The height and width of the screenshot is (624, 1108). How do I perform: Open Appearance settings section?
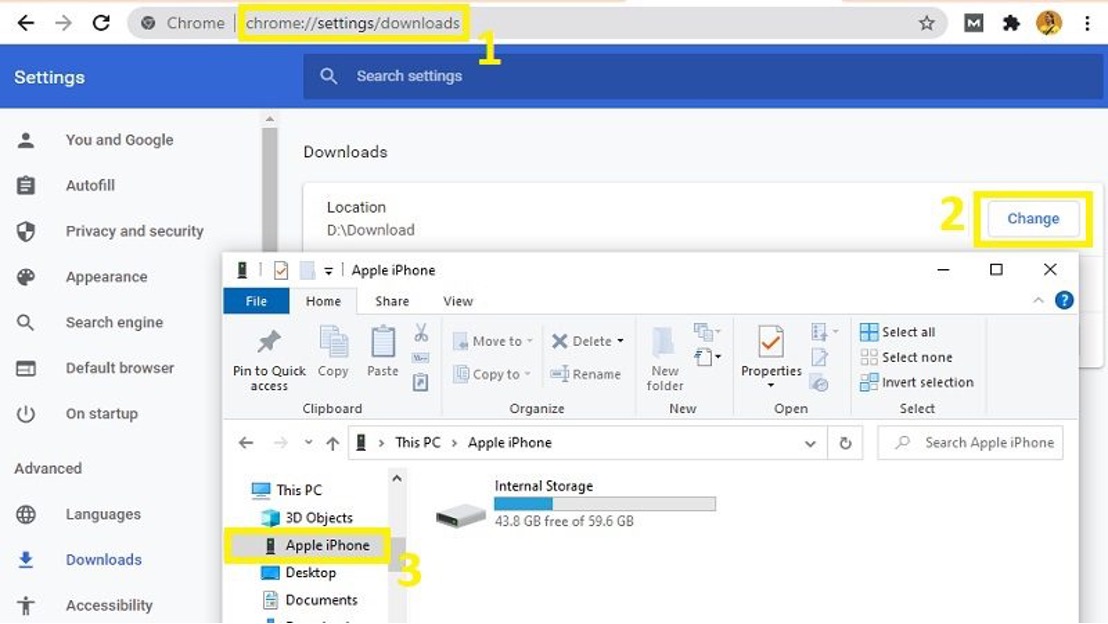(x=107, y=277)
